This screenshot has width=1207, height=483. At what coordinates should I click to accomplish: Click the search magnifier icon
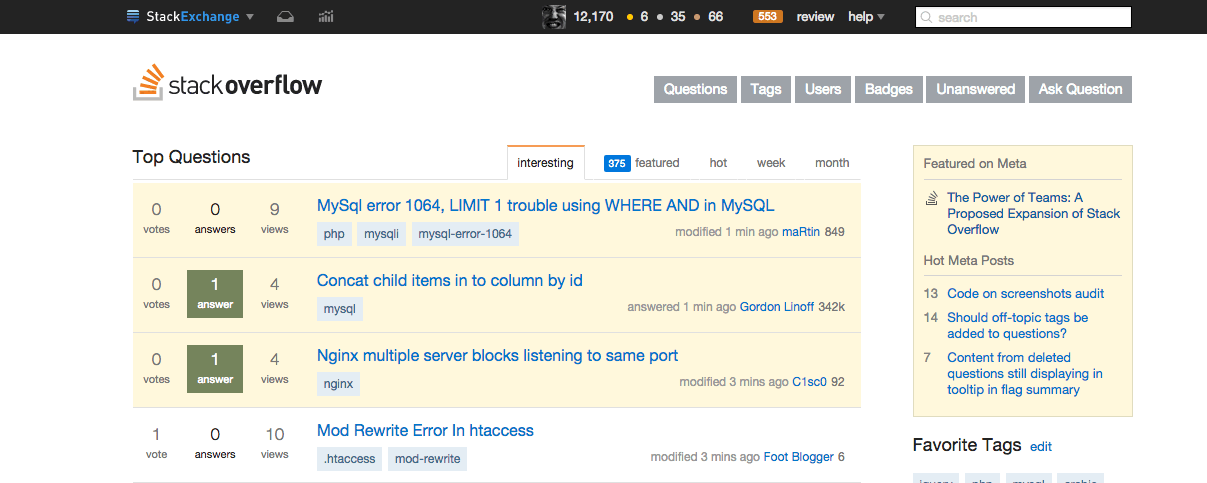[x=926, y=18]
